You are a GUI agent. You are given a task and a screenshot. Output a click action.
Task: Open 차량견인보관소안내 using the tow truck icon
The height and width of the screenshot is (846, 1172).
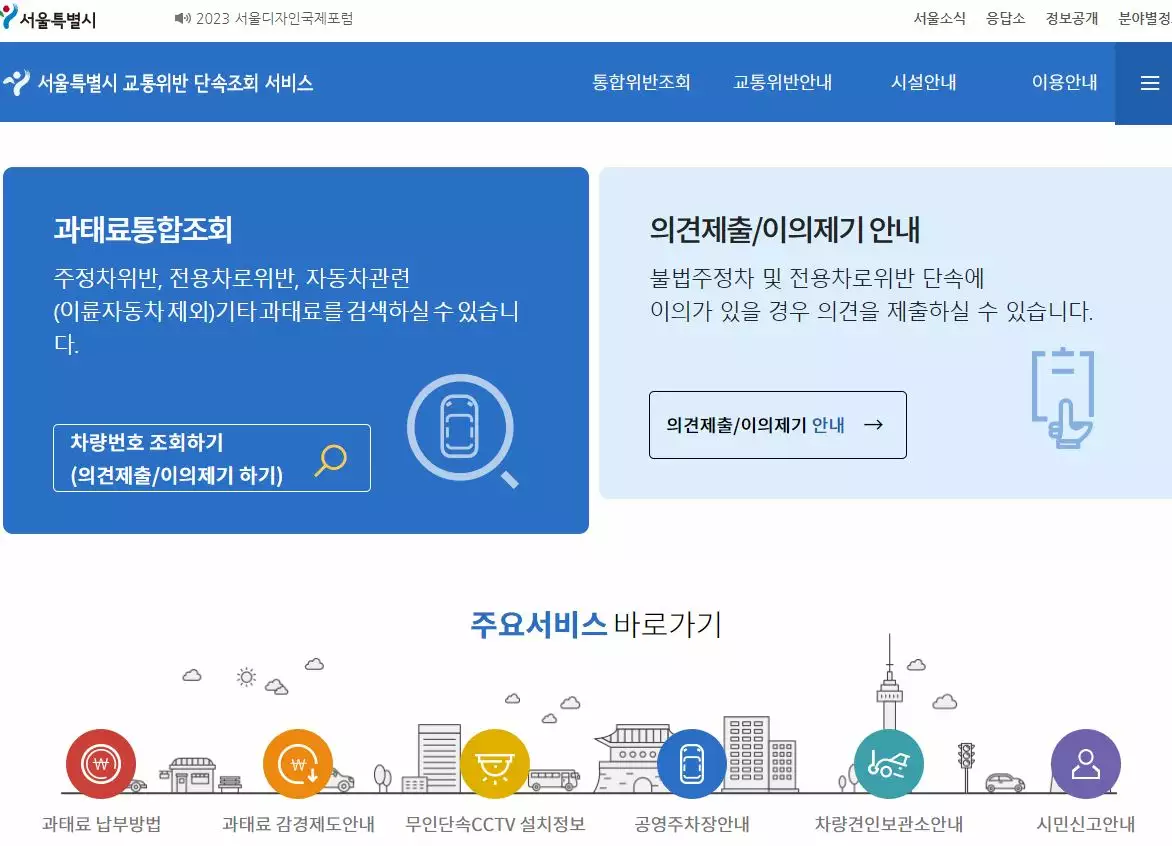888,763
